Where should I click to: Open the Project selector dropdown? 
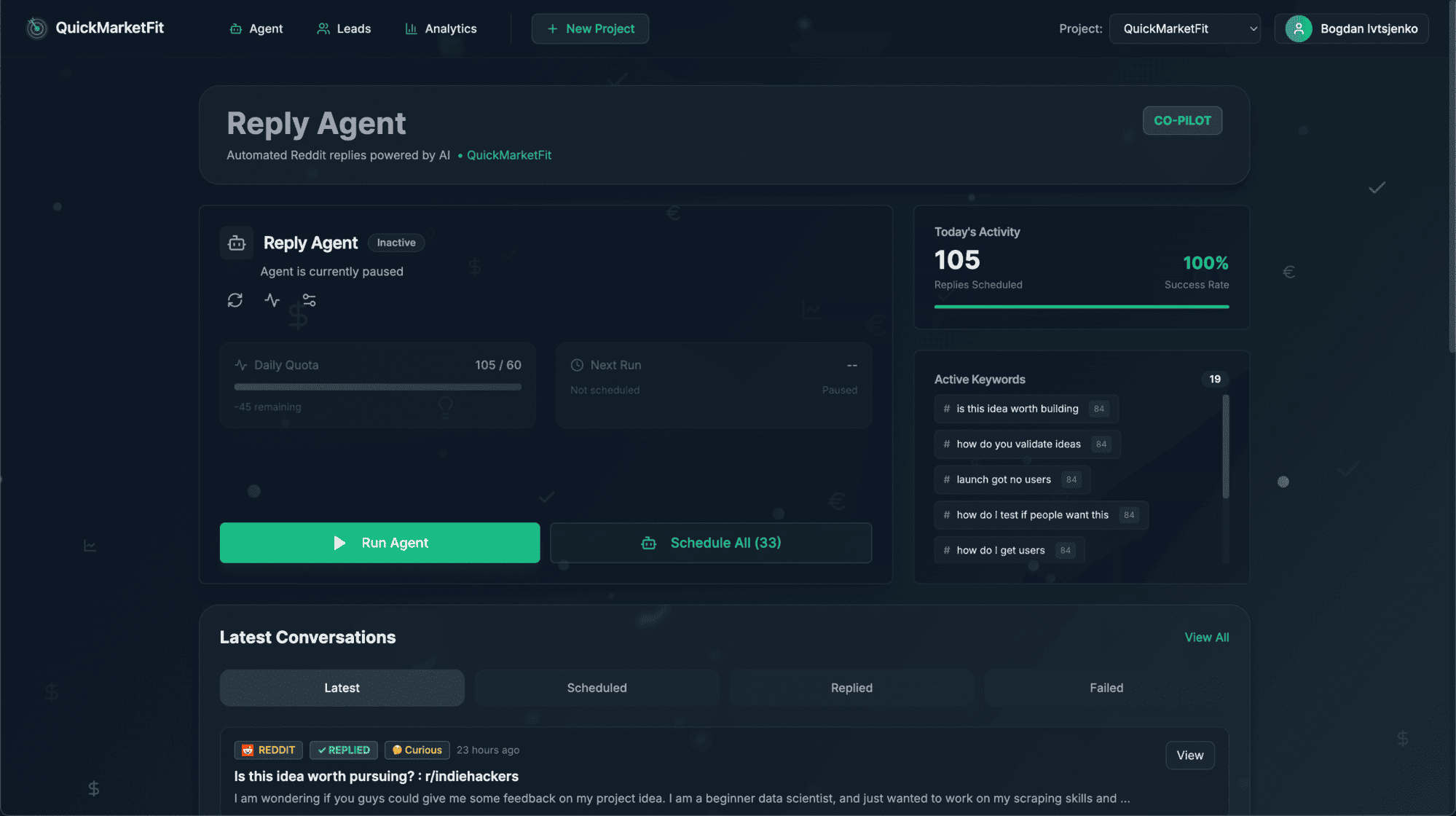[1185, 28]
